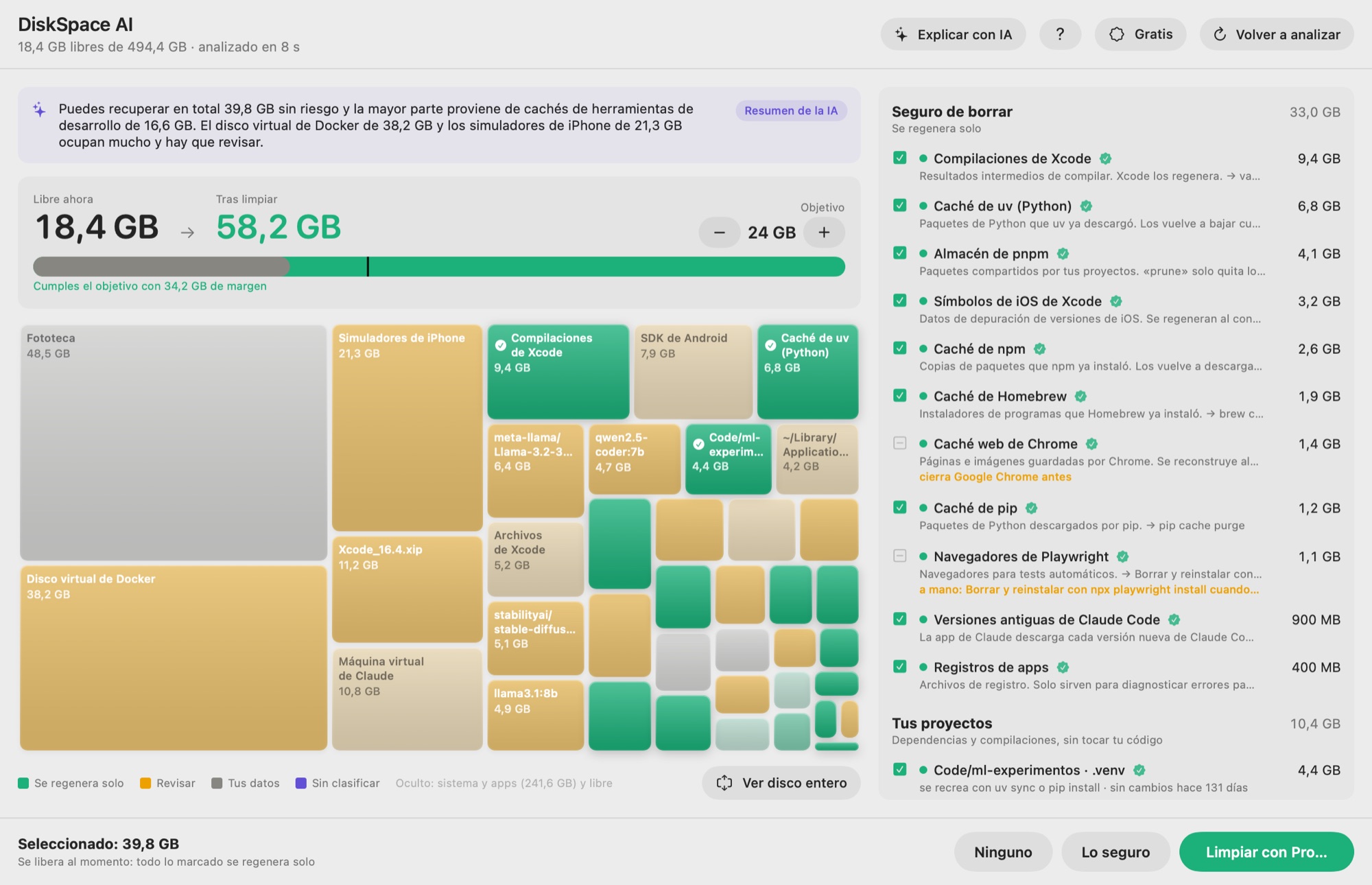Toggle the Almacén de pnpm checkbox
Screen dimensions: 1372x885
click(900, 252)
